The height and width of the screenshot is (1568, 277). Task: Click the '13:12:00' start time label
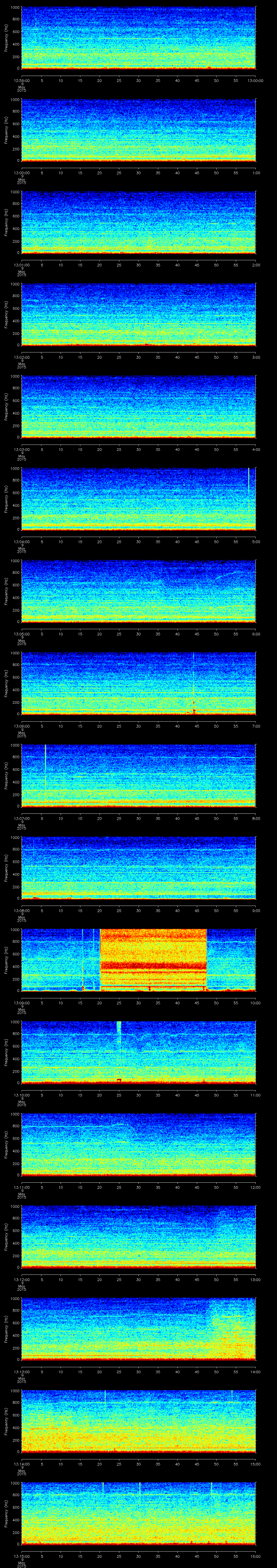pyautogui.click(x=22, y=1279)
